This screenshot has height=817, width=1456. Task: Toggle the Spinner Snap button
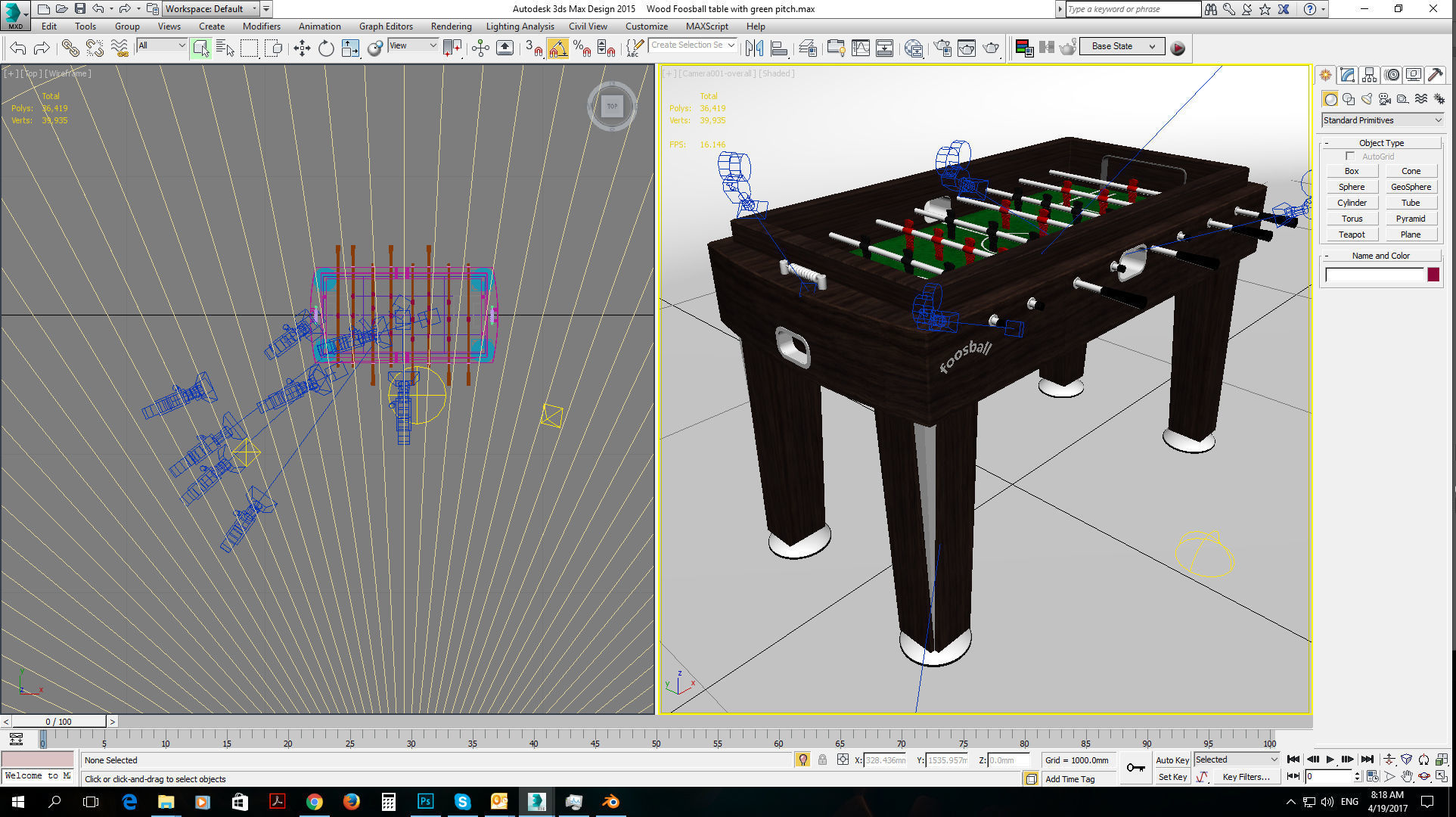click(x=607, y=48)
